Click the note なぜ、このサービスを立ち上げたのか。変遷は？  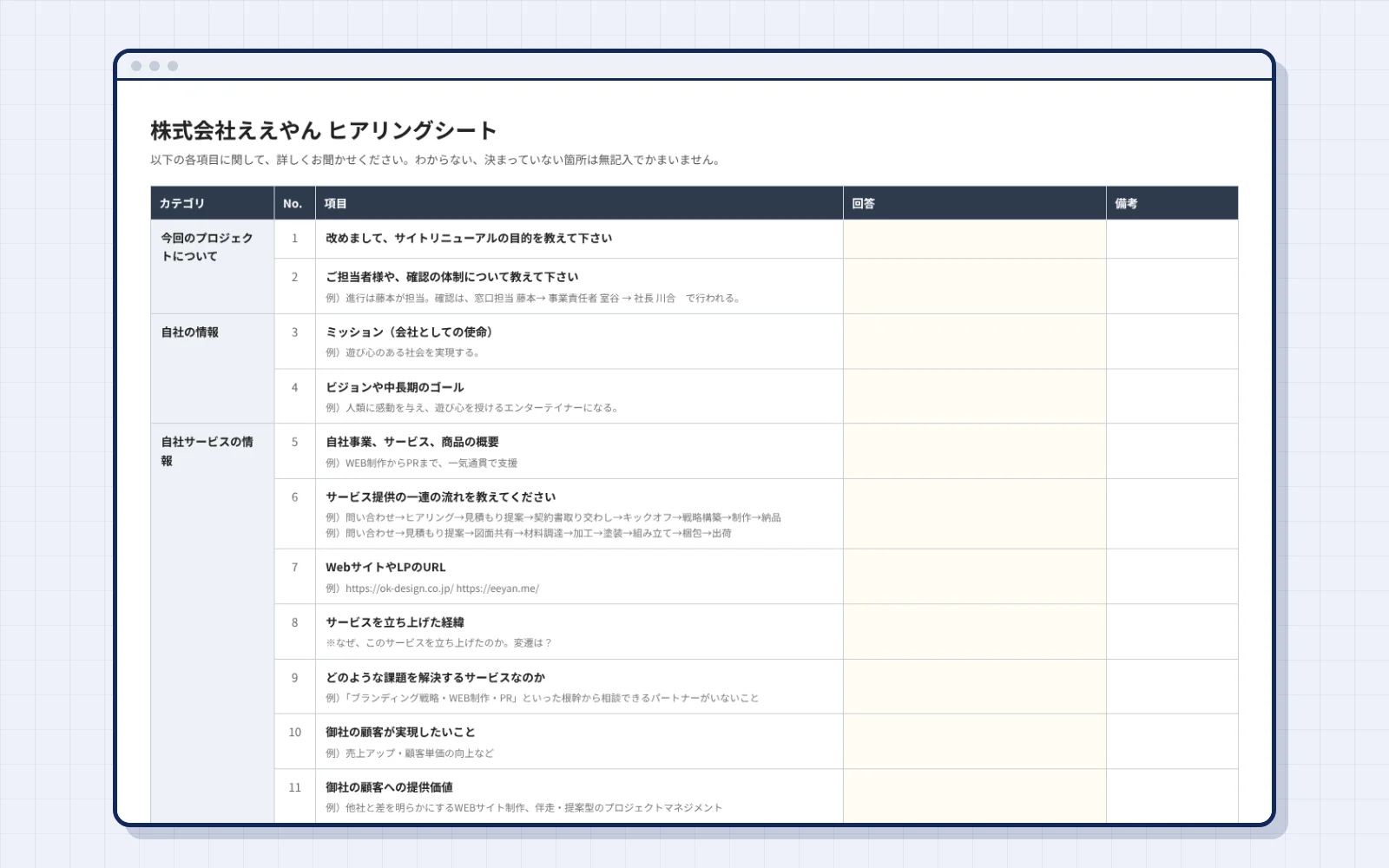pos(439,643)
